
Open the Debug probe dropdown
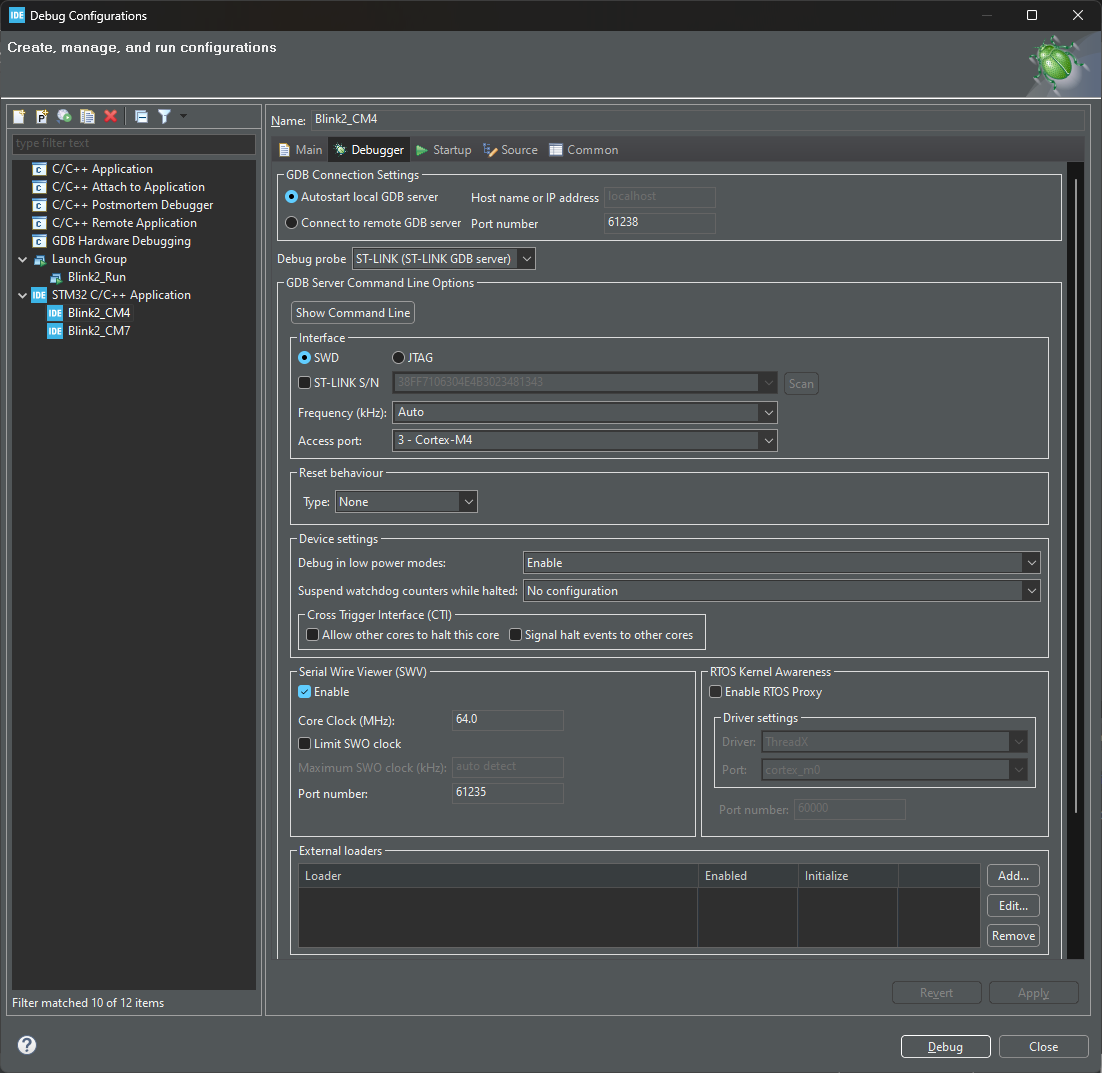[443, 259]
